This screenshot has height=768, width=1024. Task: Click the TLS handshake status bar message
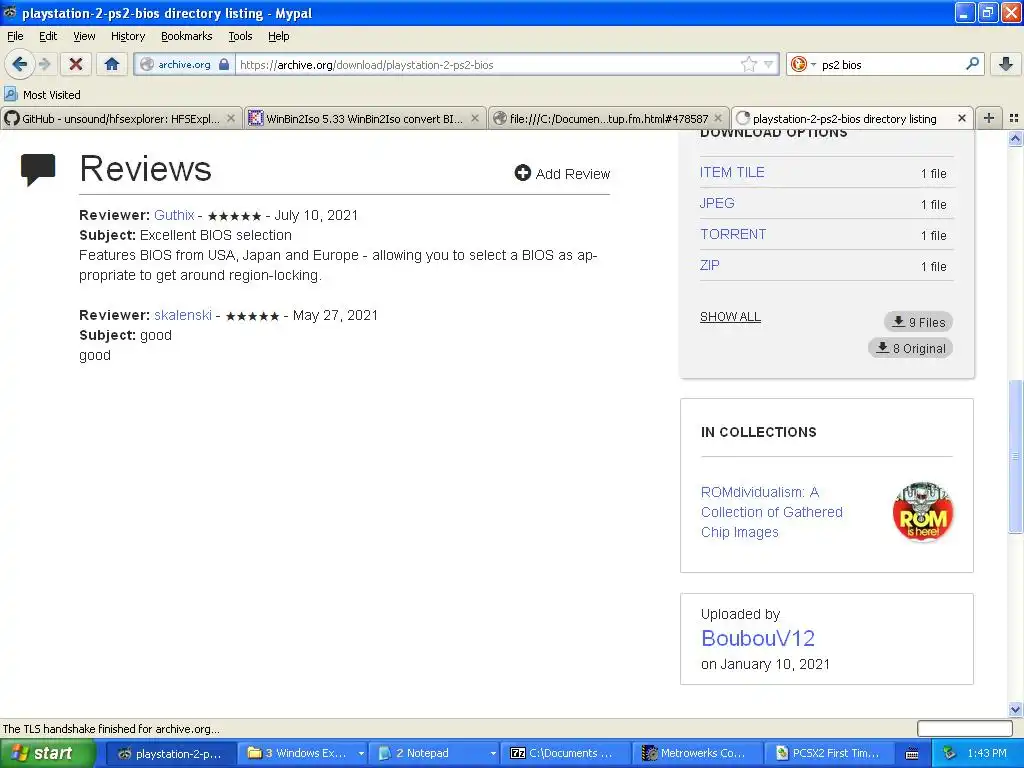click(x=111, y=729)
